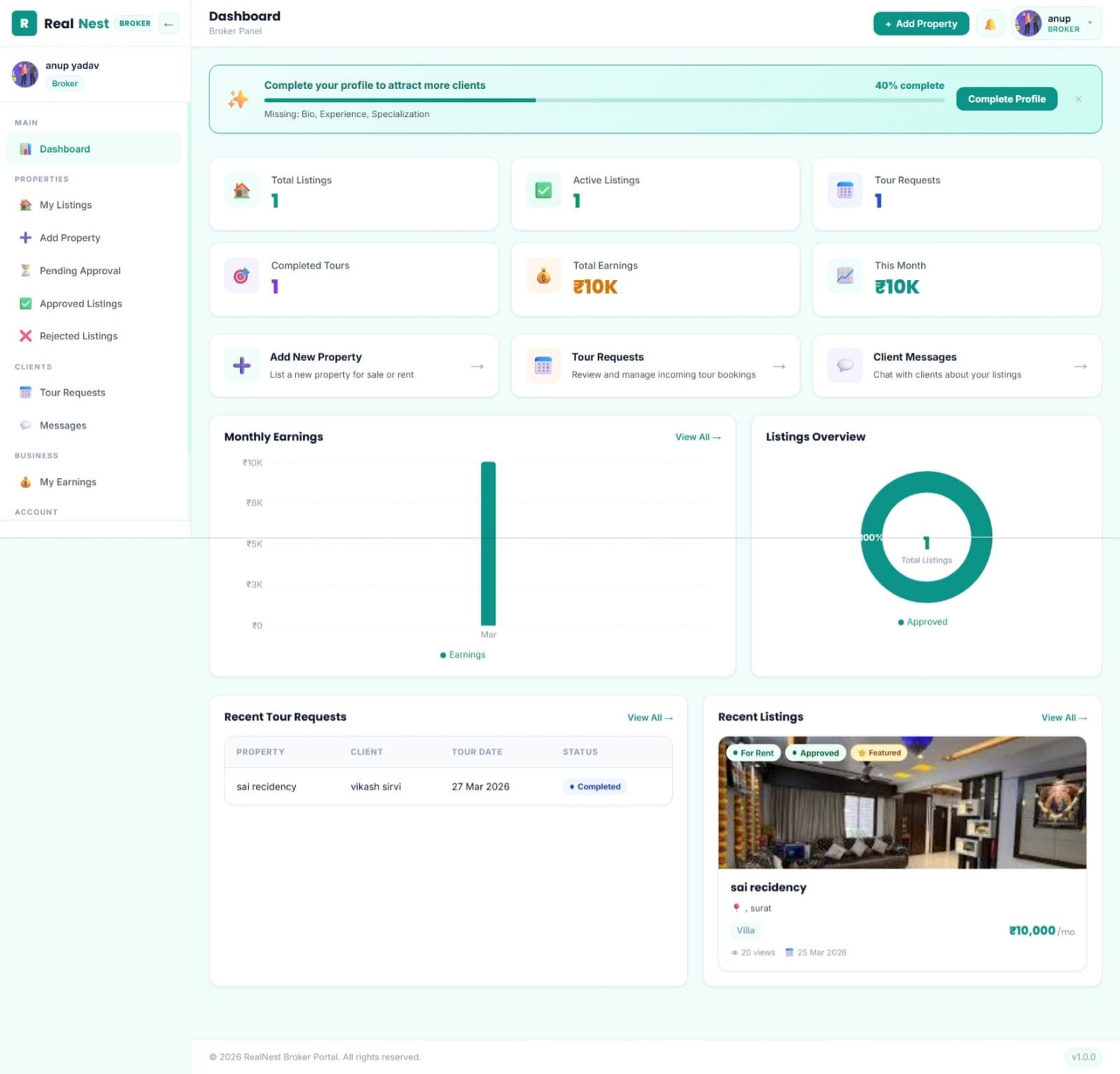The image size is (1120, 1074).
Task: Open Tour Requests in sidebar Clients section
Action: coord(94,393)
